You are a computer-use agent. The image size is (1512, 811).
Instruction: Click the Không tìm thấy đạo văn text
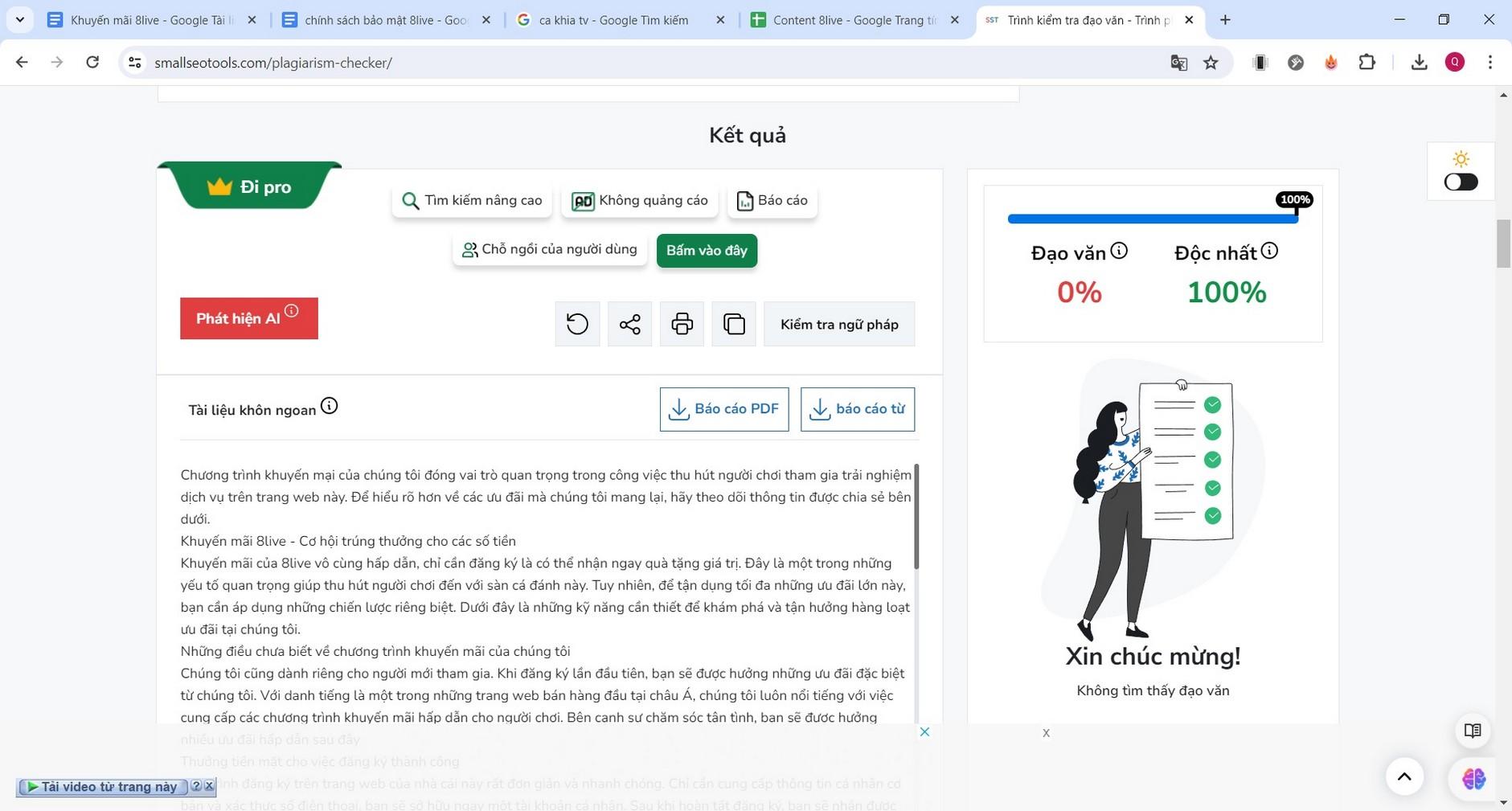pos(1153,690)
